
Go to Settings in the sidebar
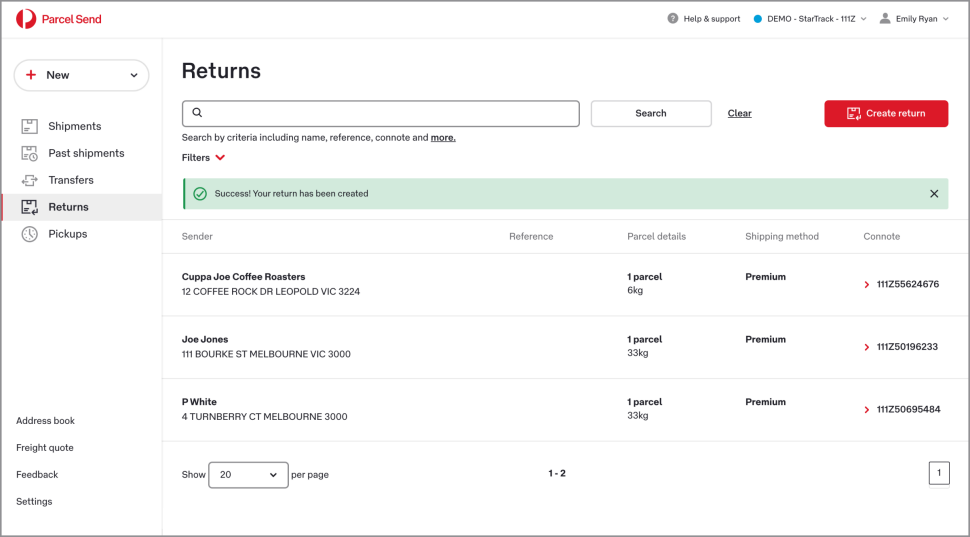pos(34,502)
